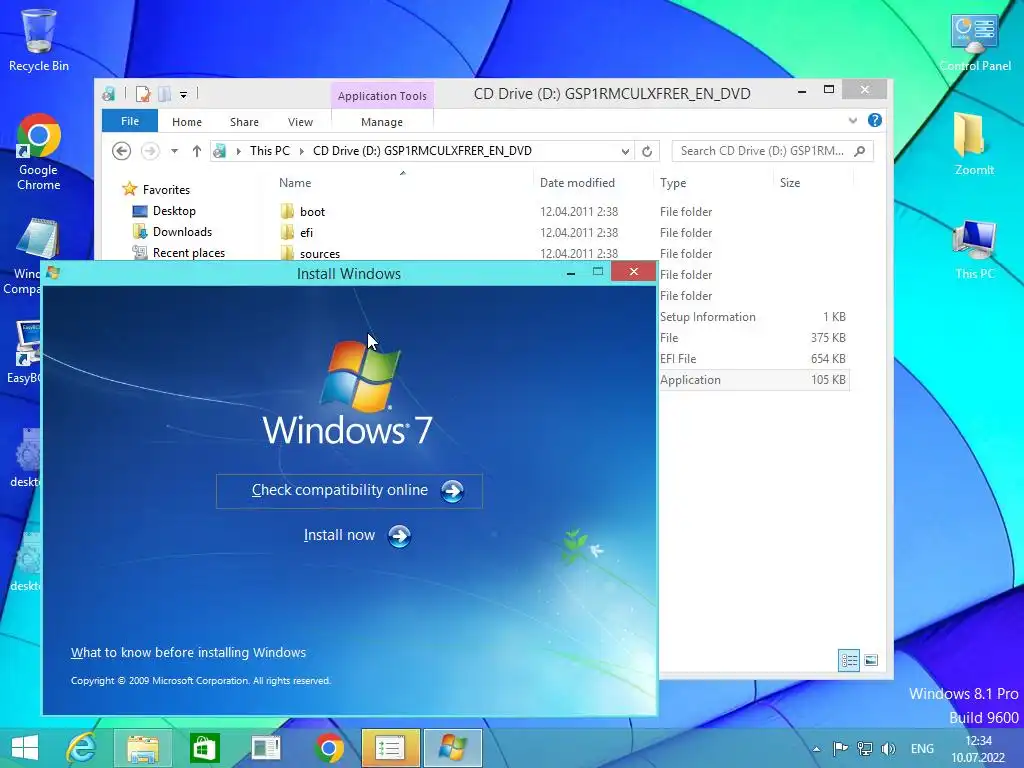Open Action Center flag icon
The image size is (1024, 768).
coord(841,748)
